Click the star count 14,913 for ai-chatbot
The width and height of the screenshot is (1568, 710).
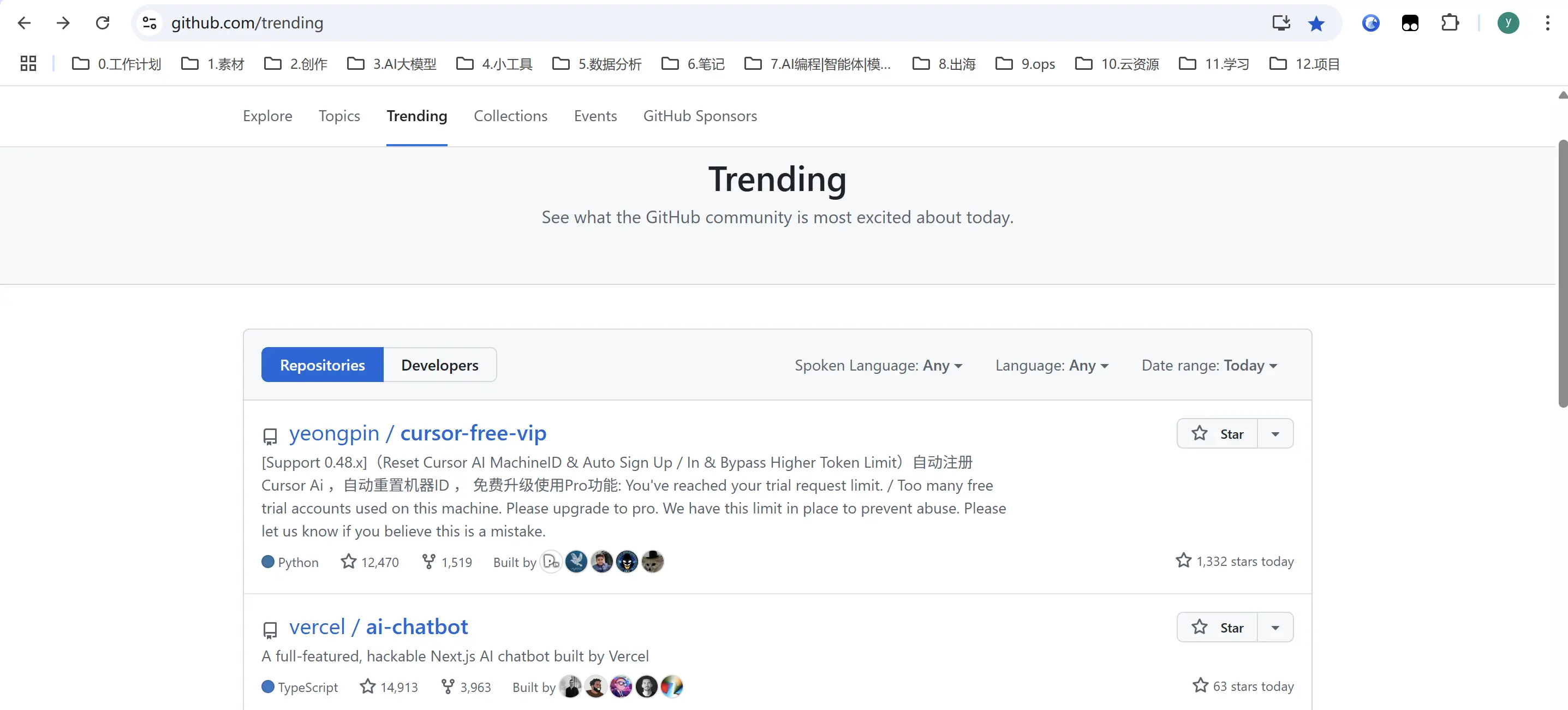(x=389, y=687)
